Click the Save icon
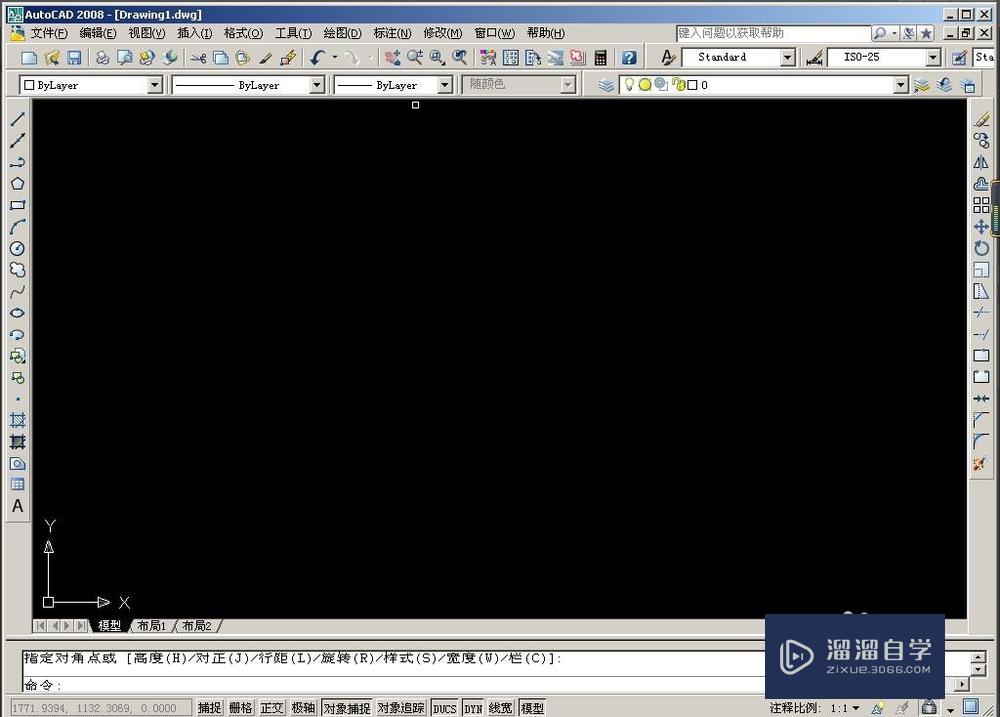The height and width of the screenshot is (717, 1000). [73, 57]
